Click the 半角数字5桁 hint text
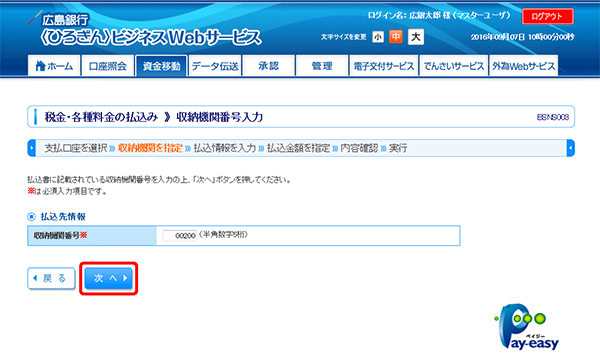This screenshot has height=363, width=600. [223, 234]
